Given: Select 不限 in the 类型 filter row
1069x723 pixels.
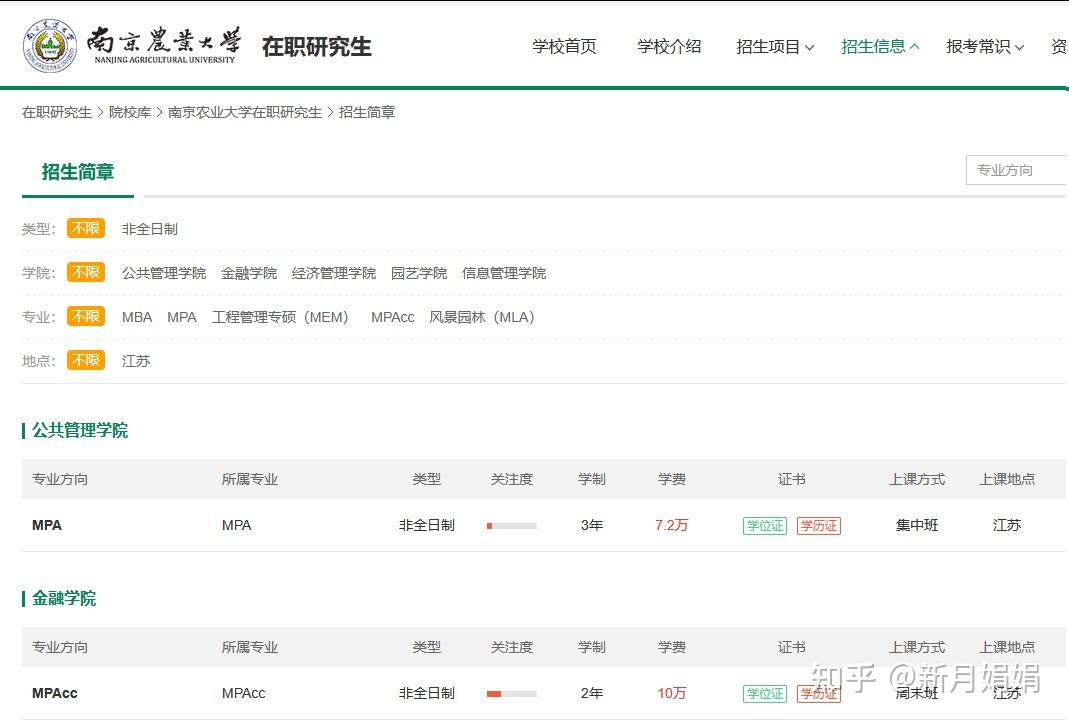Looking at the screenshot, I should pyautogui.click(x=86, y=228).
